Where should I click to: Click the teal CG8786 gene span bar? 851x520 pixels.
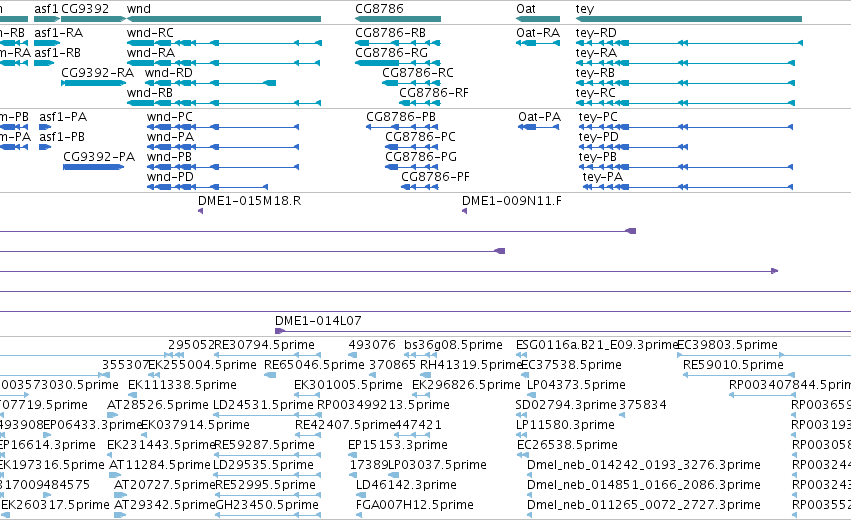[x=398, y=19]
